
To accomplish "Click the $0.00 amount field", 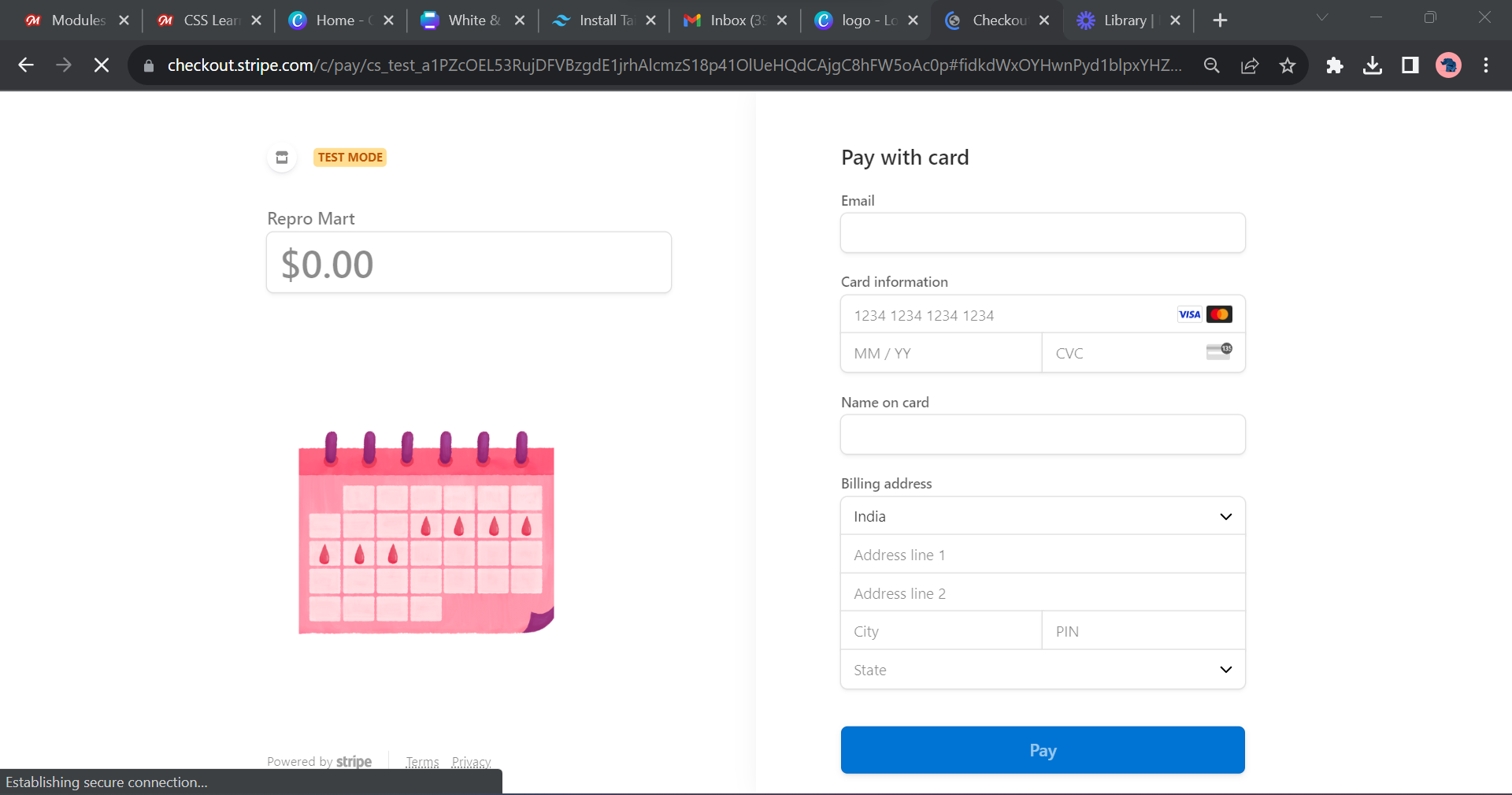I will (x=469, y=262).
